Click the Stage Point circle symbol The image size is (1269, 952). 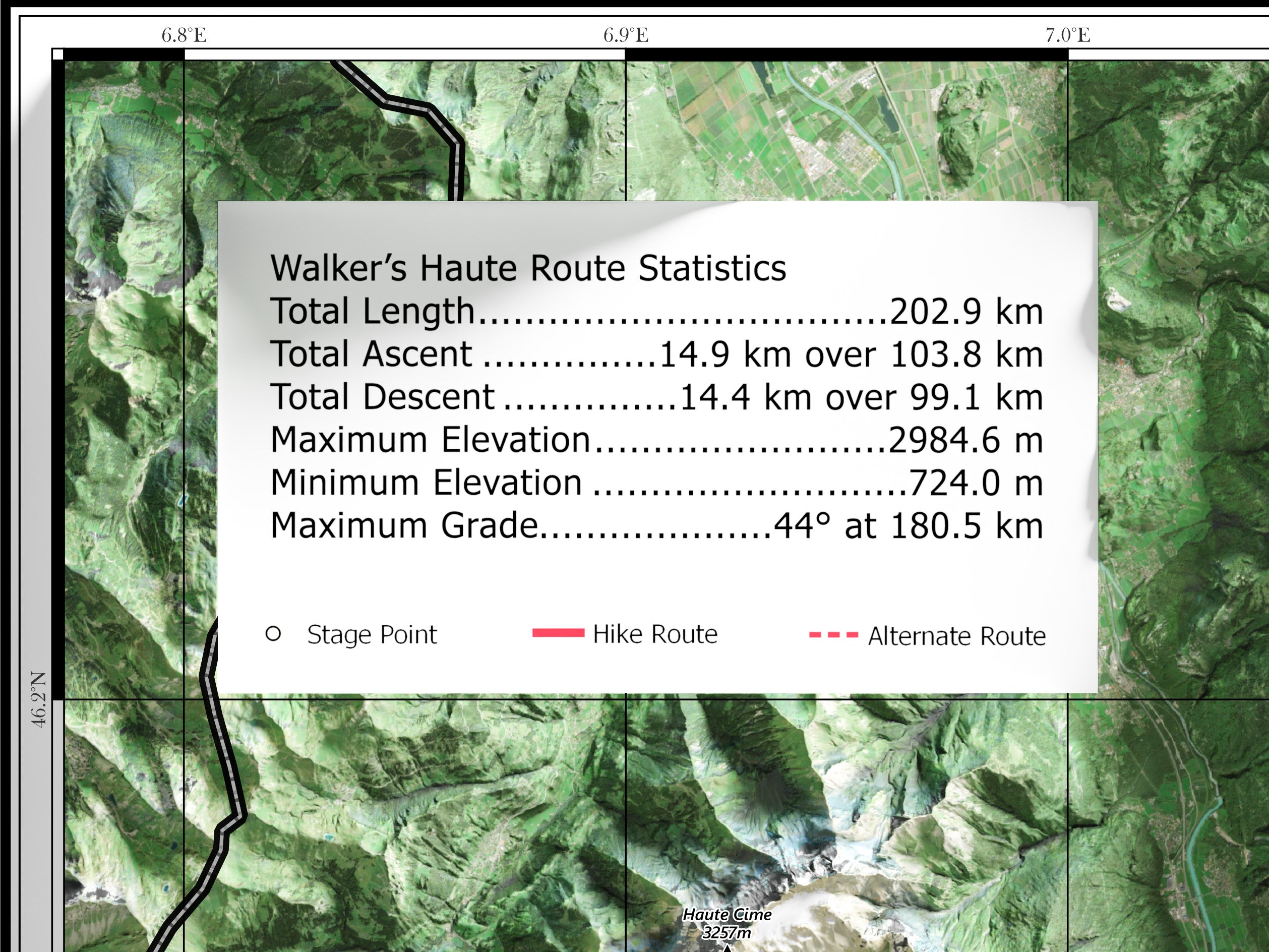coord(274,634)
